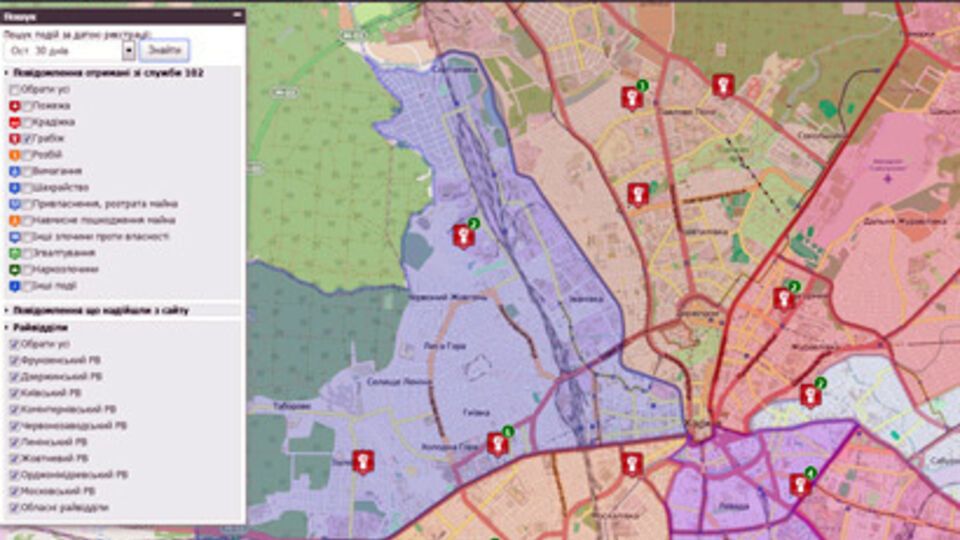Click the red Пожежа legend icon
The width and height of the screenshot is (960, 540).
point(14,106)
